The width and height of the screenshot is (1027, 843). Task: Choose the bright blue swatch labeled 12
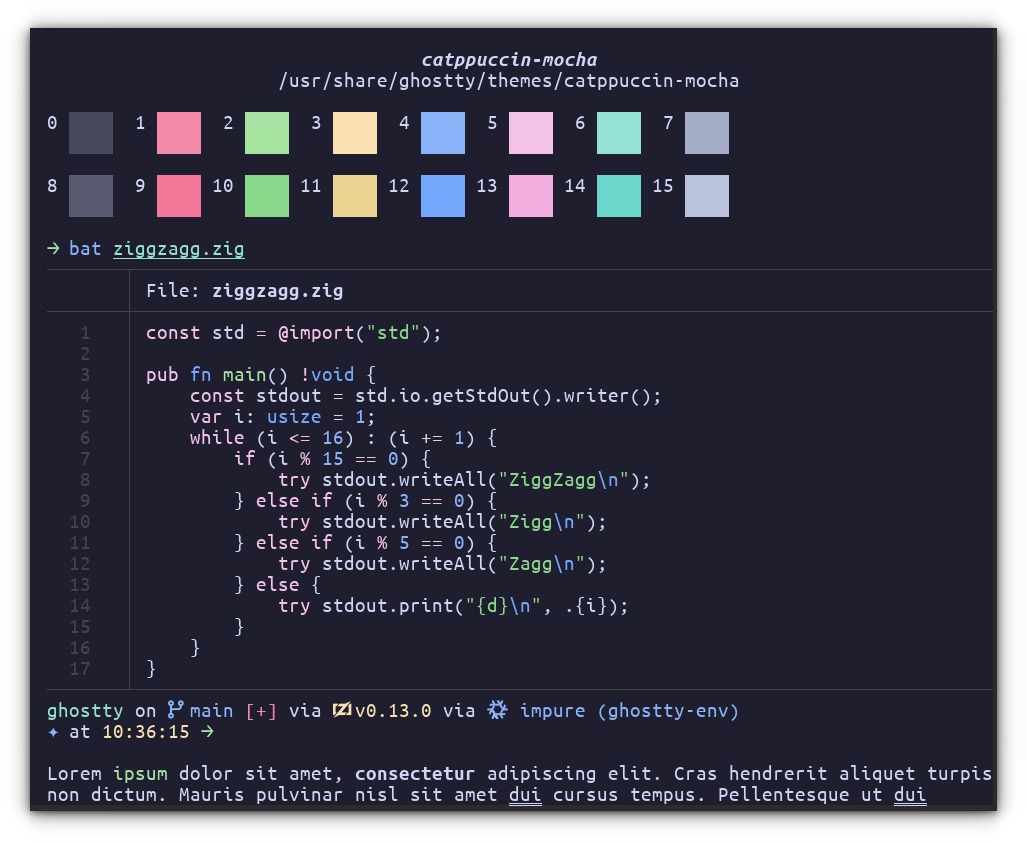click(x=443, y=196)
